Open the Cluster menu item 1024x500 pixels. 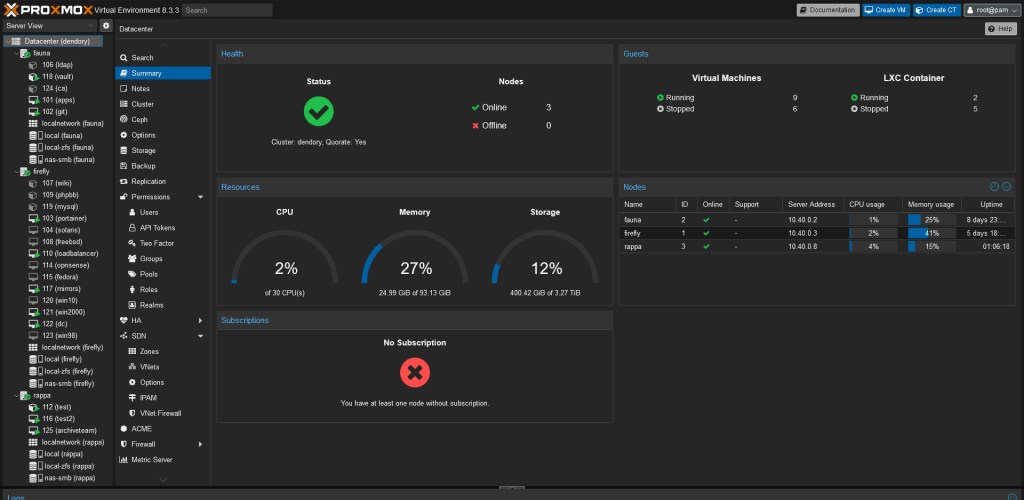[x=163, y=104]
